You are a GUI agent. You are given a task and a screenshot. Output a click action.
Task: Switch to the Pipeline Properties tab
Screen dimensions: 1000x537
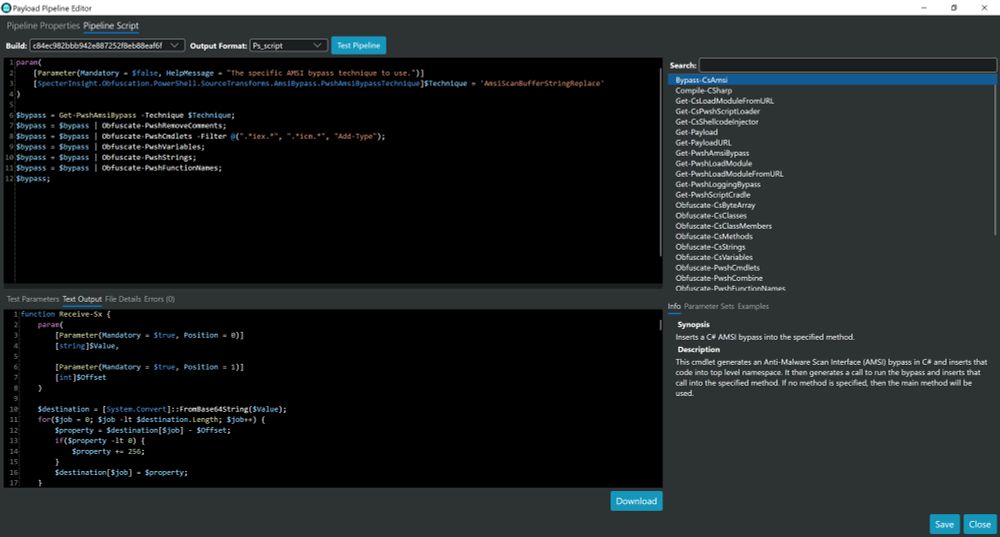point(43,26)
